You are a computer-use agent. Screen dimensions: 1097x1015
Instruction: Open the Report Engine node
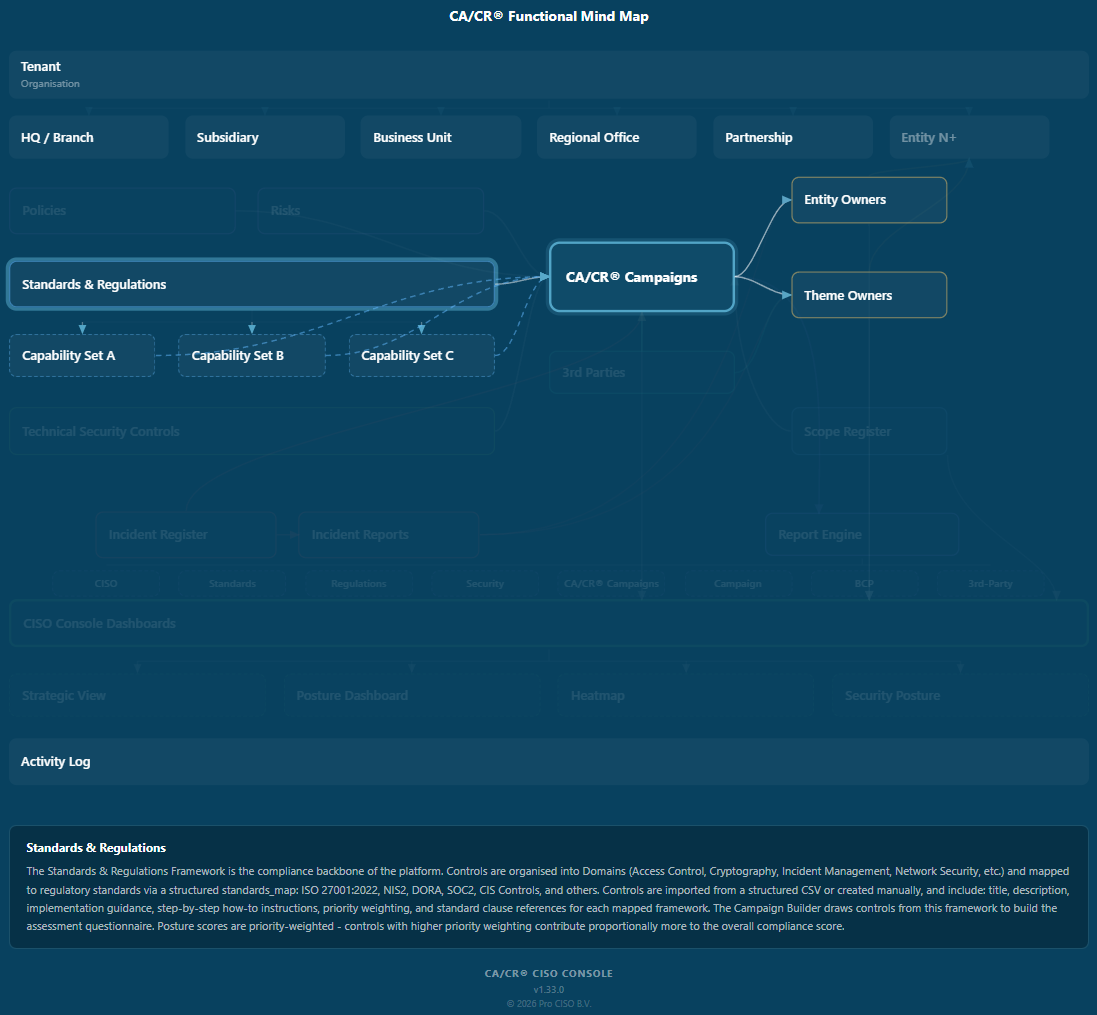(x=862, y=534)
